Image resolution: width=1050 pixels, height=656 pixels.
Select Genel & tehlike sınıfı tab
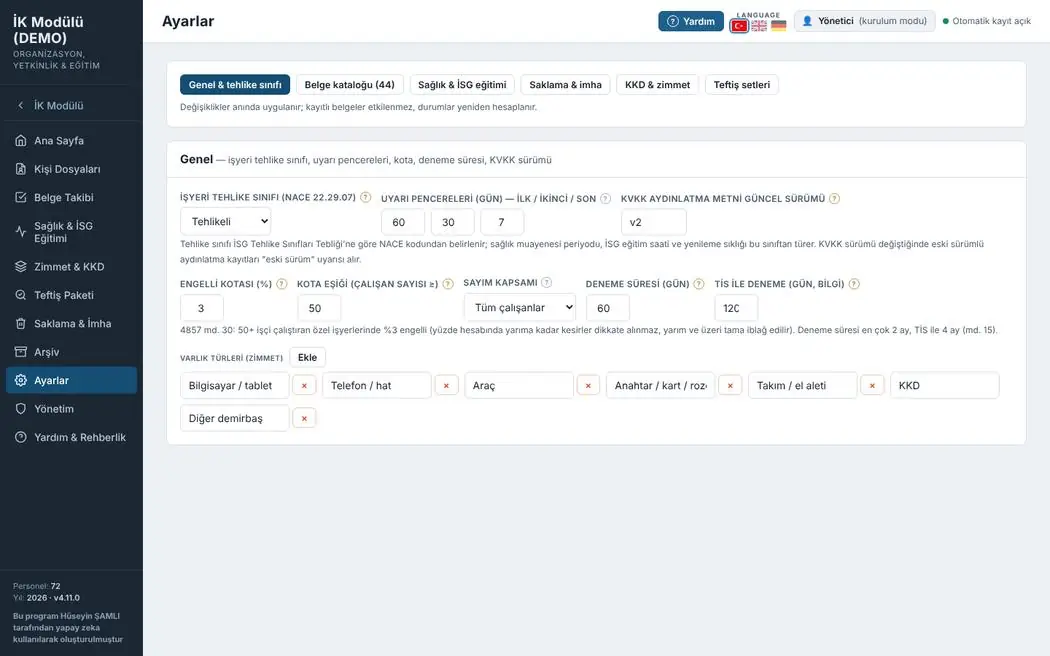click(235, 85)
